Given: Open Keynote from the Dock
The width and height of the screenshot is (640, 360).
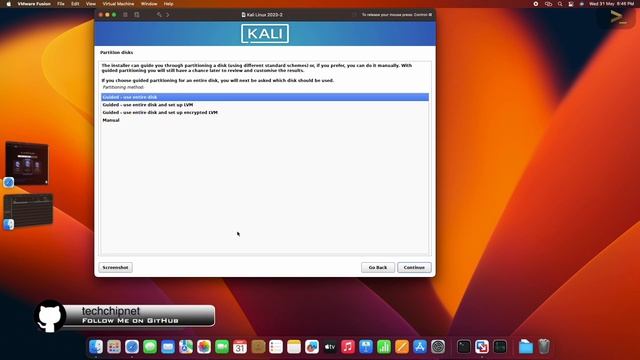Looking at the screenshot, I should click(x=366, y=347).
